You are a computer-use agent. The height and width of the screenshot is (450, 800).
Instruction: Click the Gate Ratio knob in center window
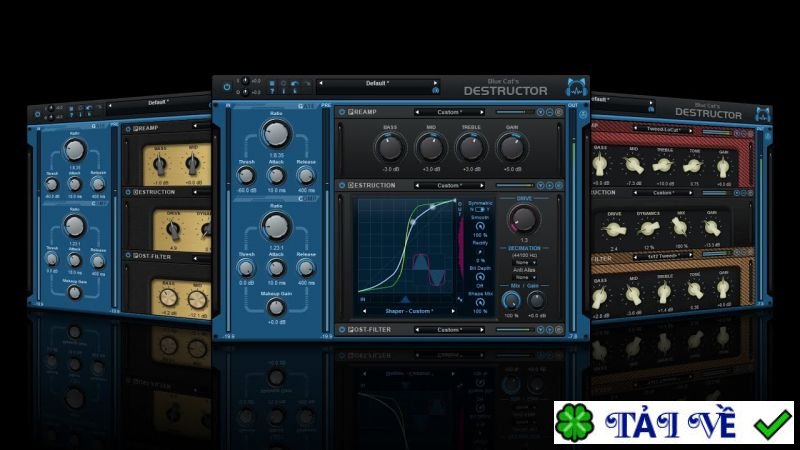coord(276,134)
